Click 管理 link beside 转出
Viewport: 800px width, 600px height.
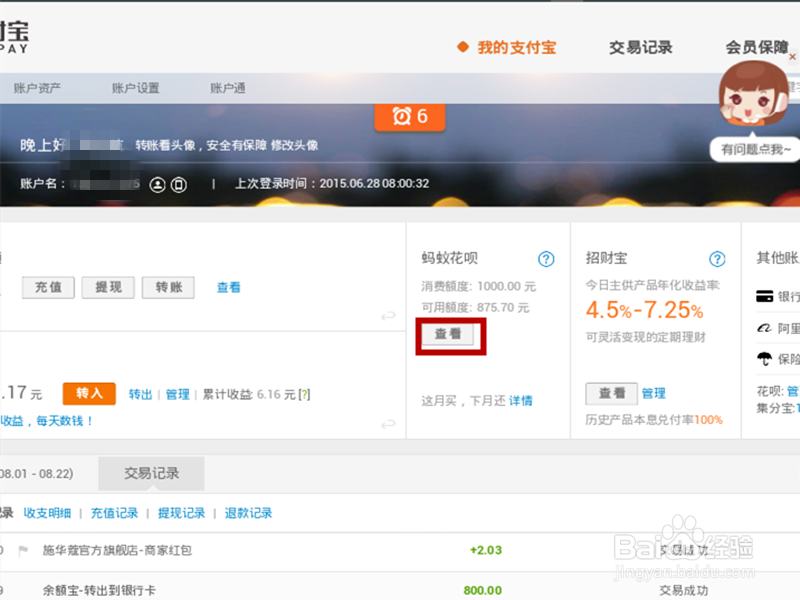tap(178, 394)
